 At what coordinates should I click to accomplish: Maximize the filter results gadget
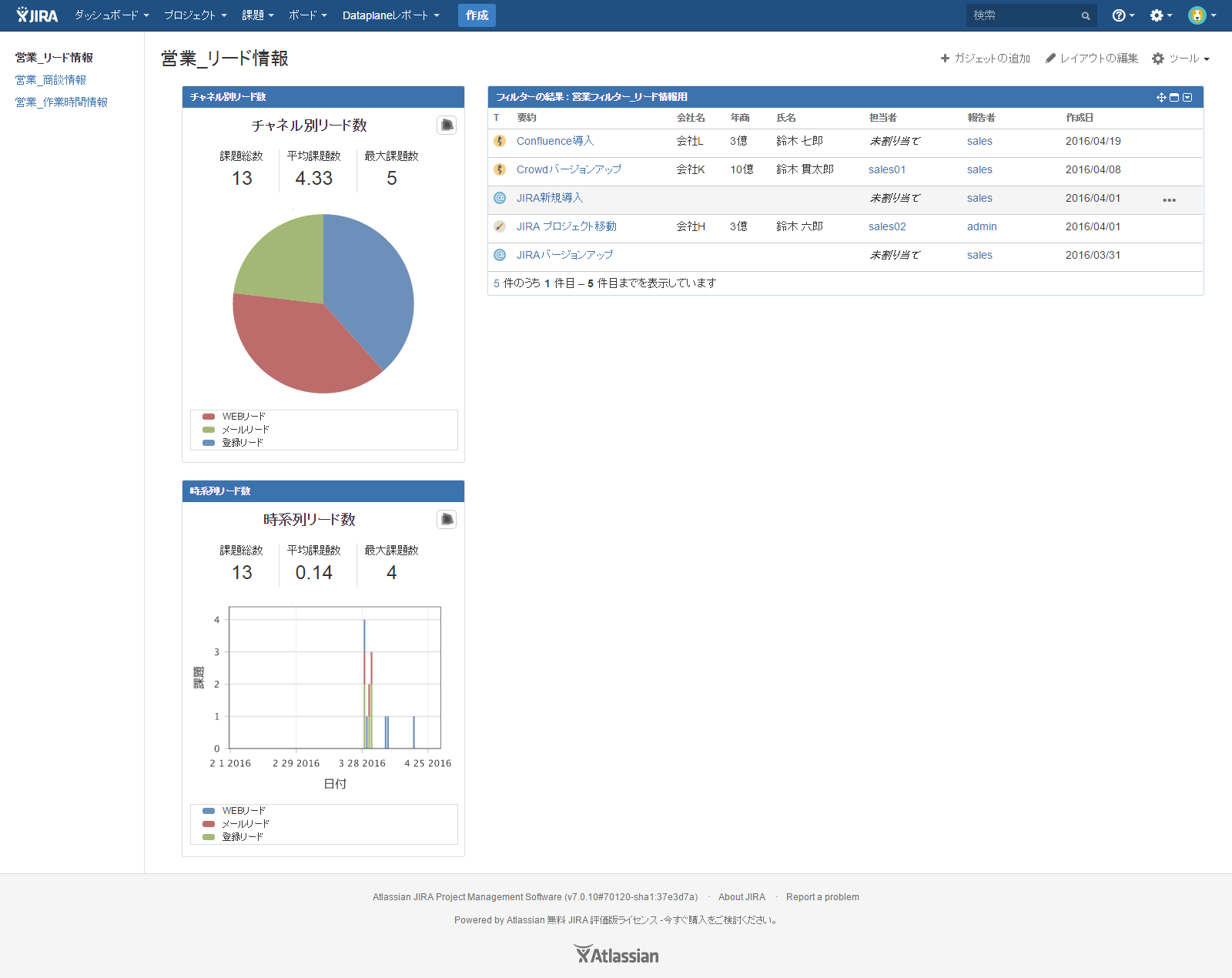[x=1174, y=97]
